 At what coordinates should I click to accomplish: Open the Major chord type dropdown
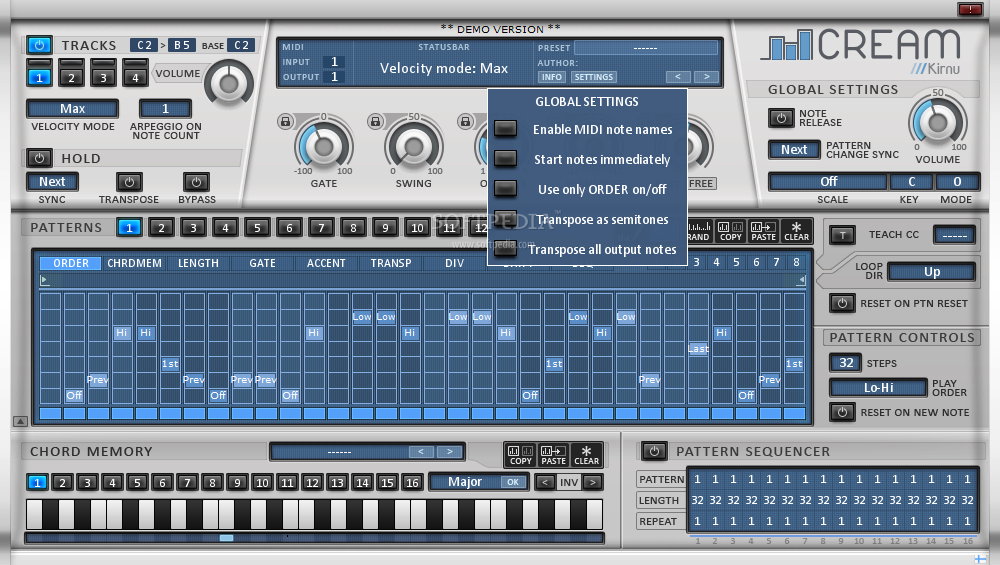coord(466,482)
